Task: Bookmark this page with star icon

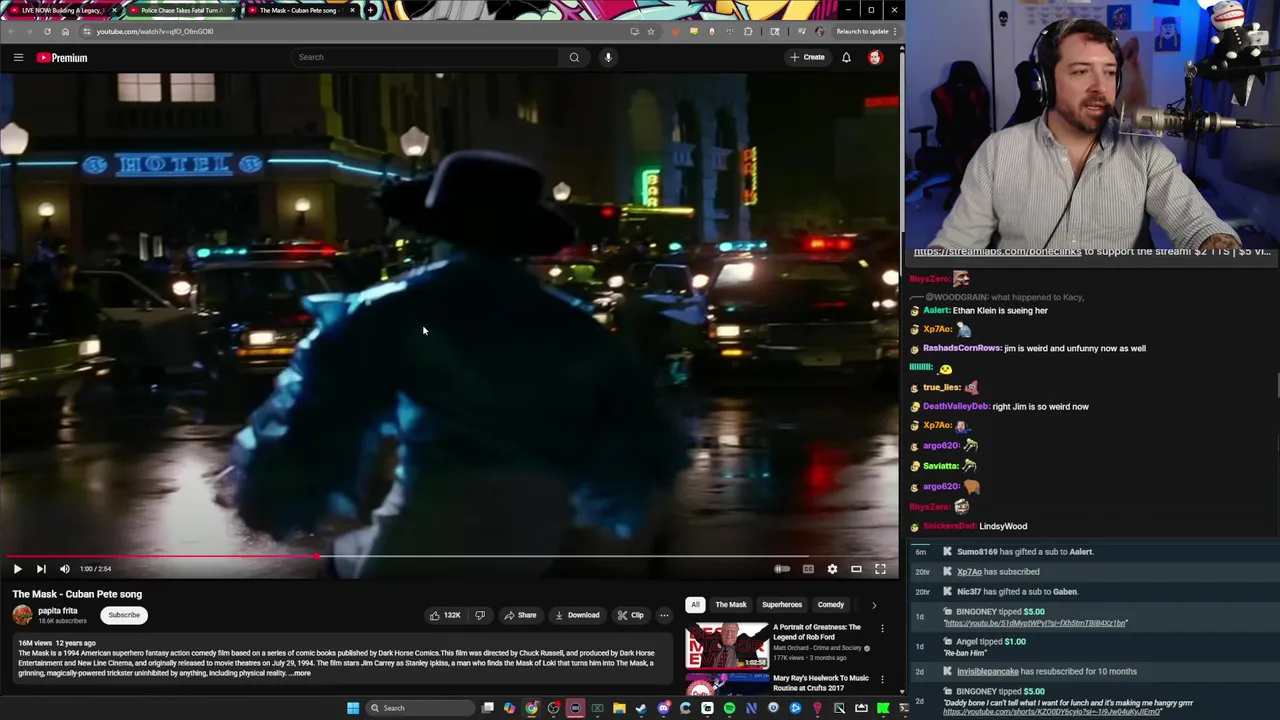Action: tap(651, 31)
